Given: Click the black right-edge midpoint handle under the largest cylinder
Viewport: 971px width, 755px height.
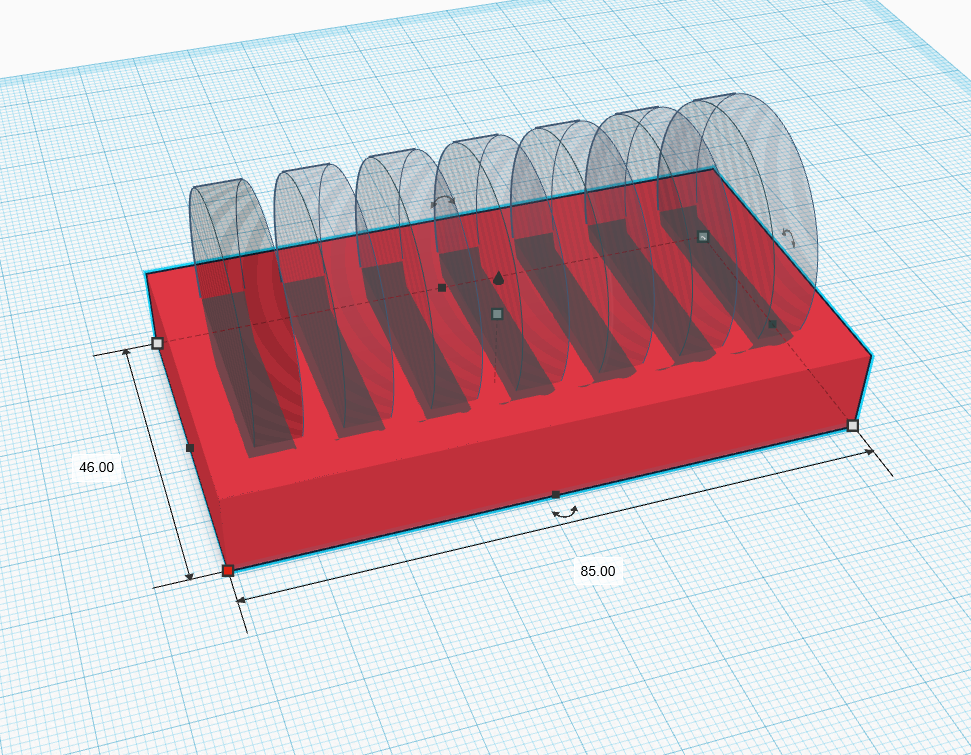Looking at the screenshot, I should 772,324.
